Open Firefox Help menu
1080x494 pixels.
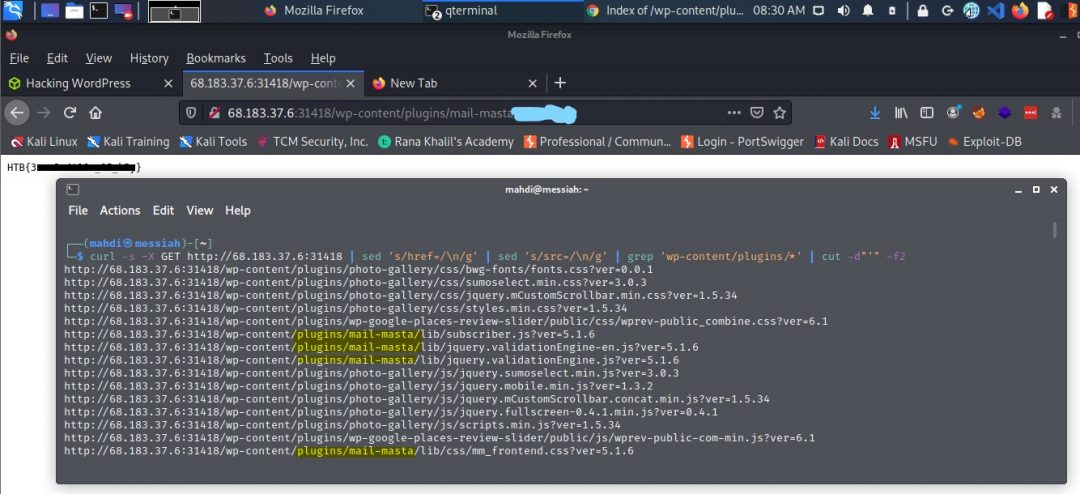pyautogui.click(x=323, y=59)
